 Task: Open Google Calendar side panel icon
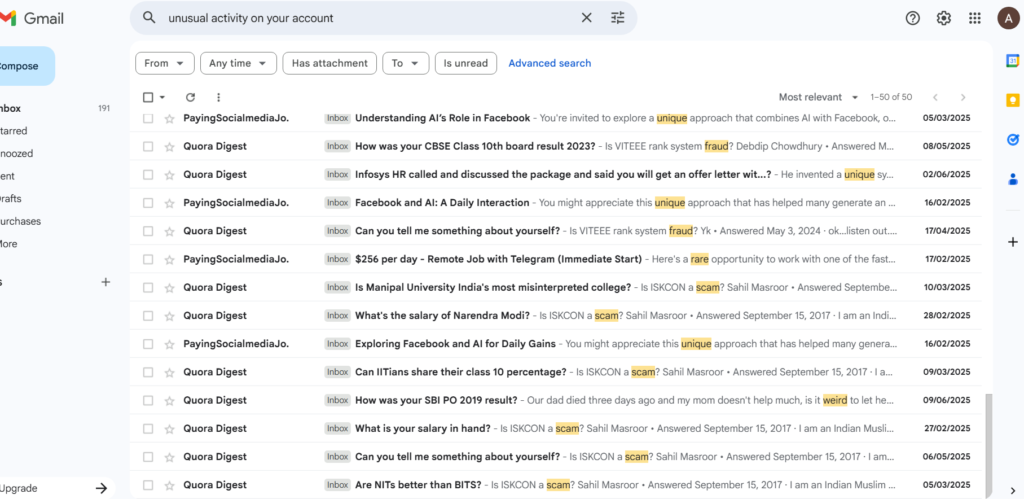pyautogui.click(x=1012, y=61)
